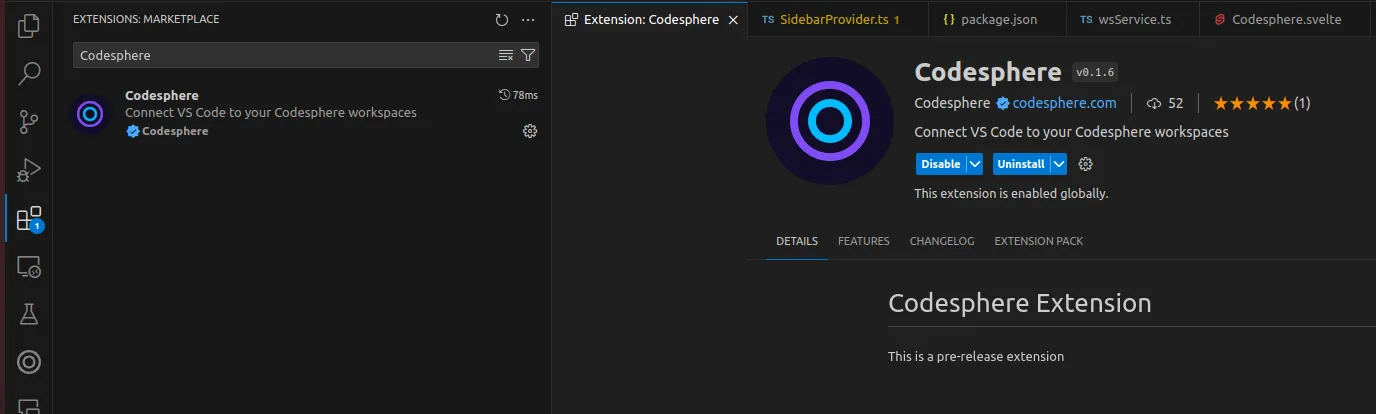Open the Explorer view in activity bar
This screenshot has height=414, width=1376.
coord(29,25)
